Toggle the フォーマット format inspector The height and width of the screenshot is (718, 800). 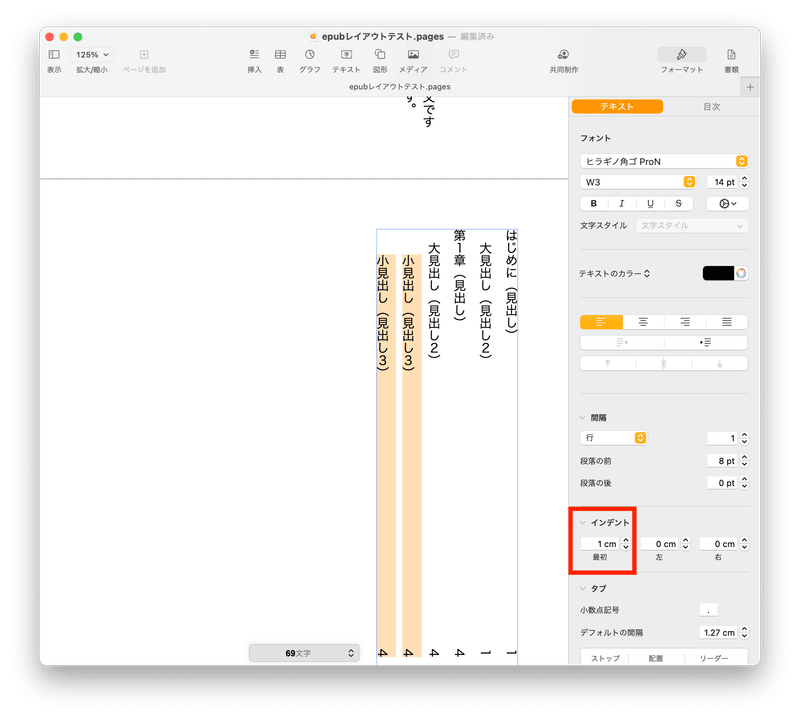tap(682, 55)
